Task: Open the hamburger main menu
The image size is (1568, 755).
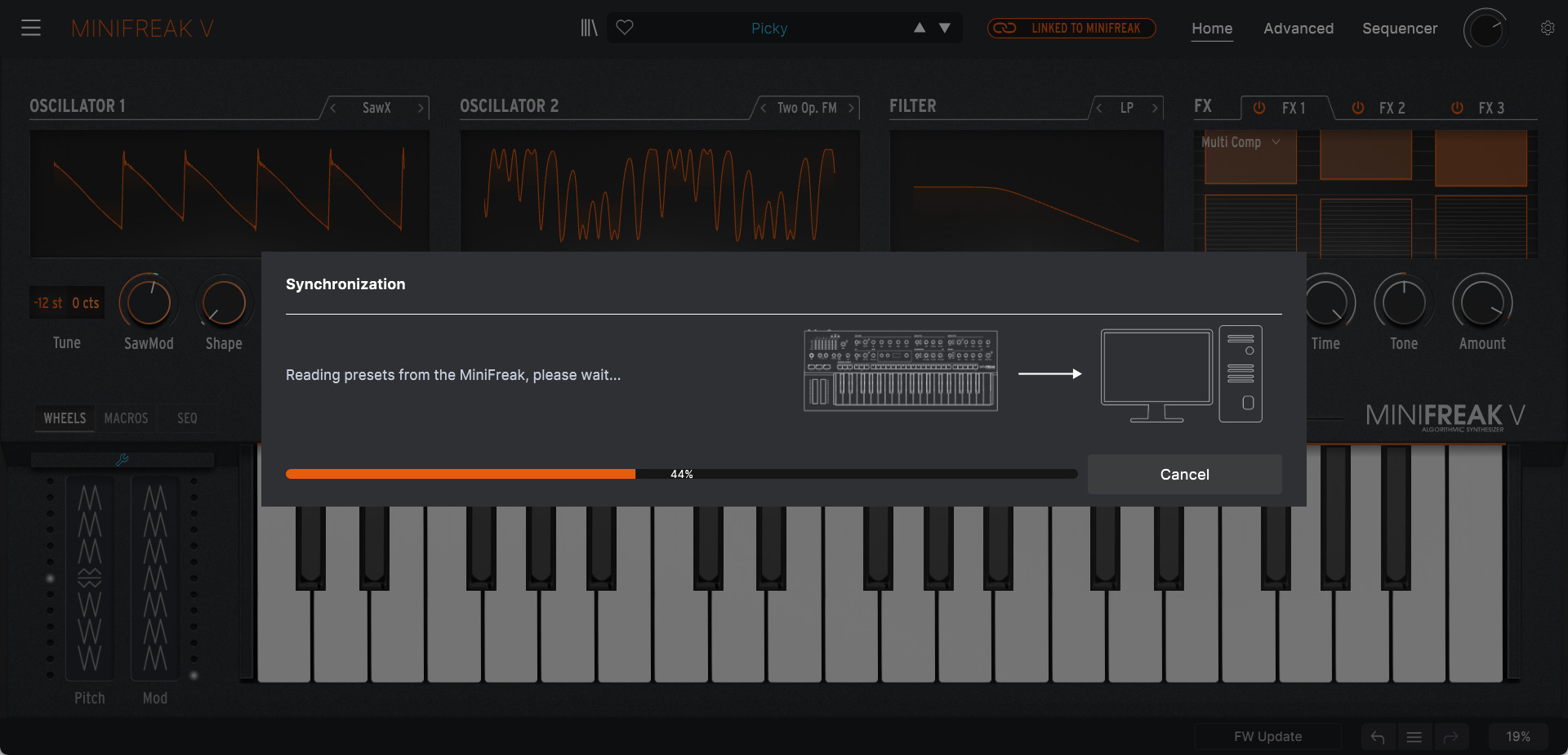Action: 31,28
